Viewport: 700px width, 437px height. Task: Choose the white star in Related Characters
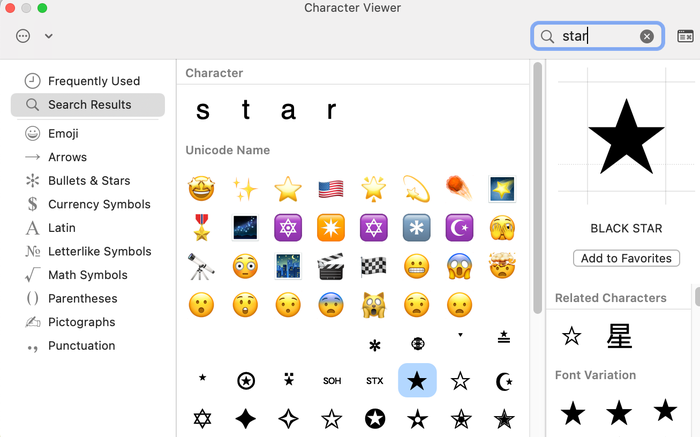pos(571,336)
